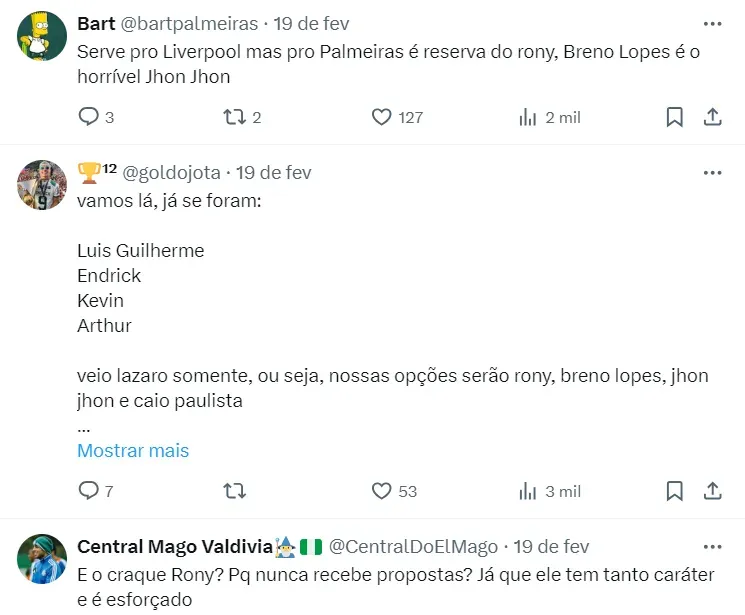Bookmark goldojota's tweet
The image size is (745, 615).
[675, 491]
